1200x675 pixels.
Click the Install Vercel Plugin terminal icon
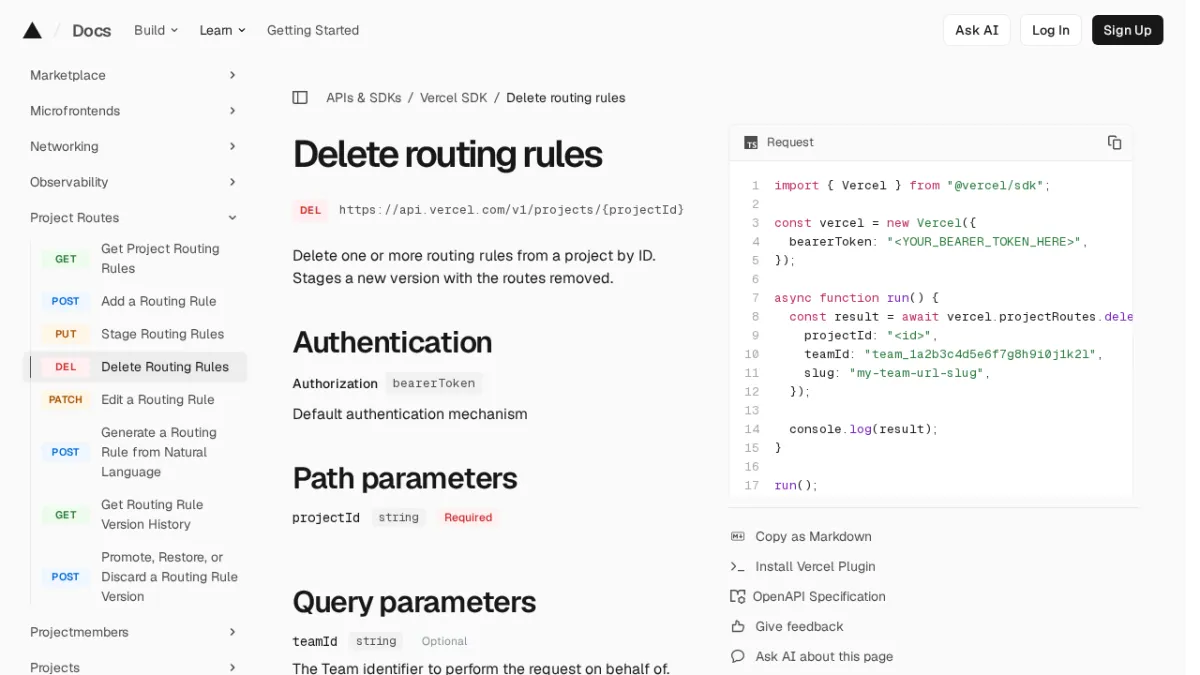[x=738, y=567]
